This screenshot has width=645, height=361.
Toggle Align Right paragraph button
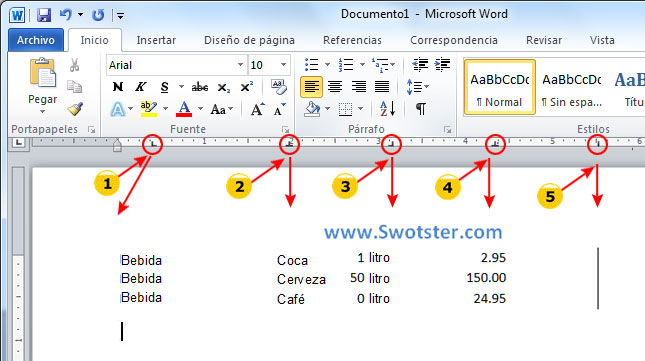click(x=359, y=87)
